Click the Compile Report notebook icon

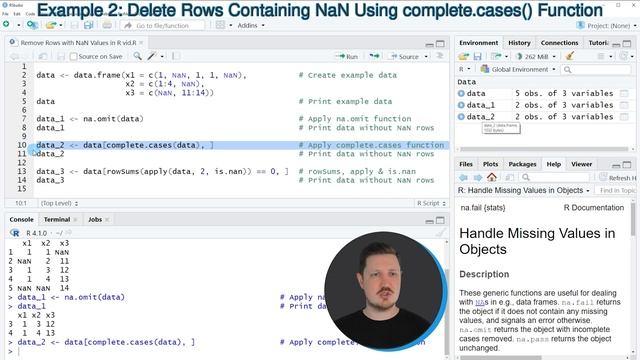176,56
